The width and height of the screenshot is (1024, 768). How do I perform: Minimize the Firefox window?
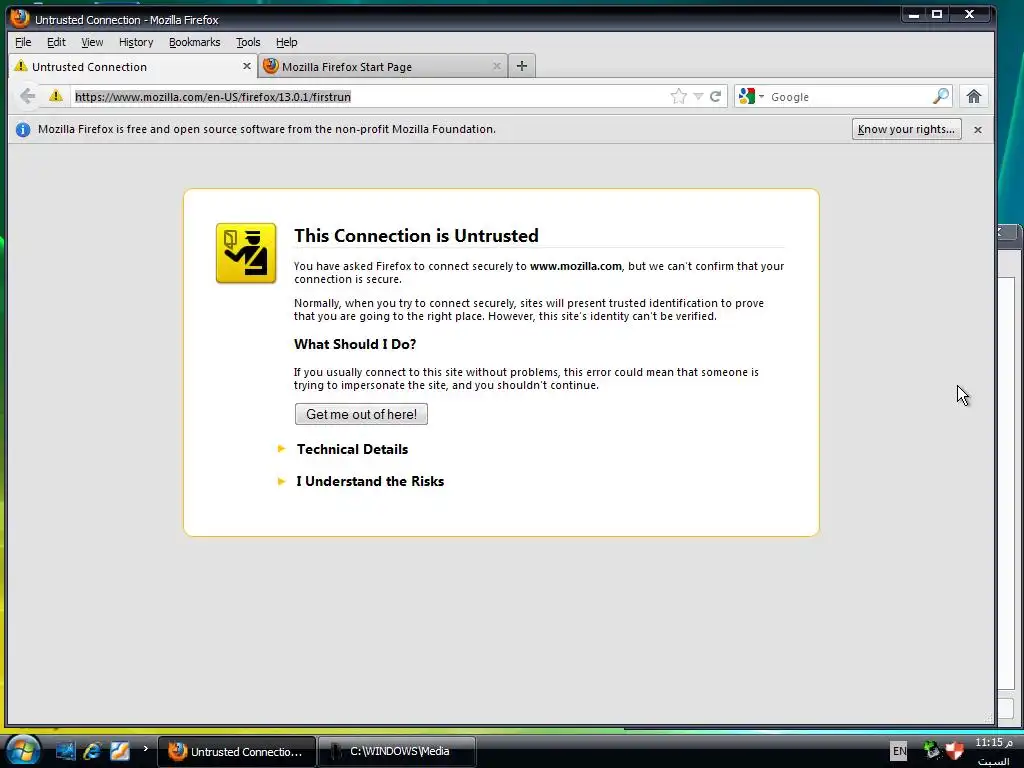tap(914, 14)
